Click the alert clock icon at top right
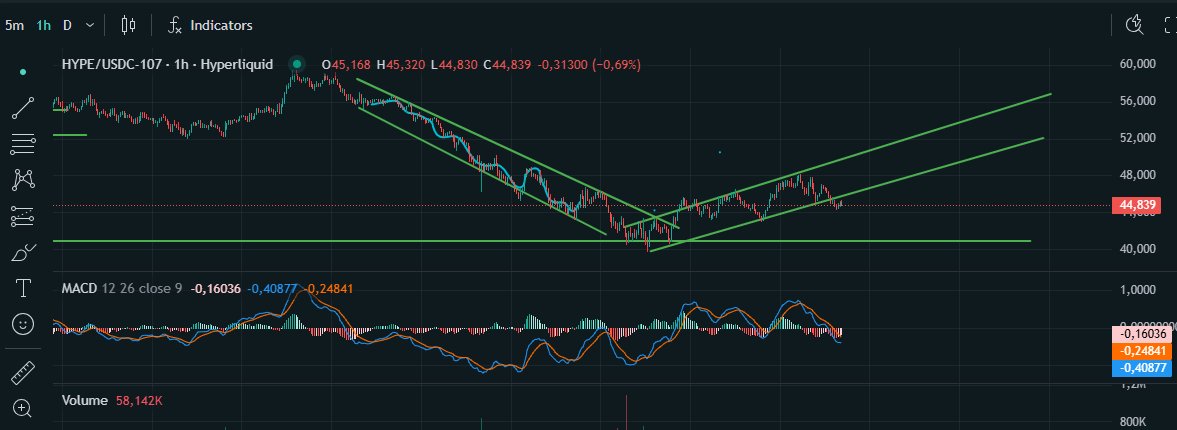Screen dimensions: 1177x430 [x=1134, y=25]
